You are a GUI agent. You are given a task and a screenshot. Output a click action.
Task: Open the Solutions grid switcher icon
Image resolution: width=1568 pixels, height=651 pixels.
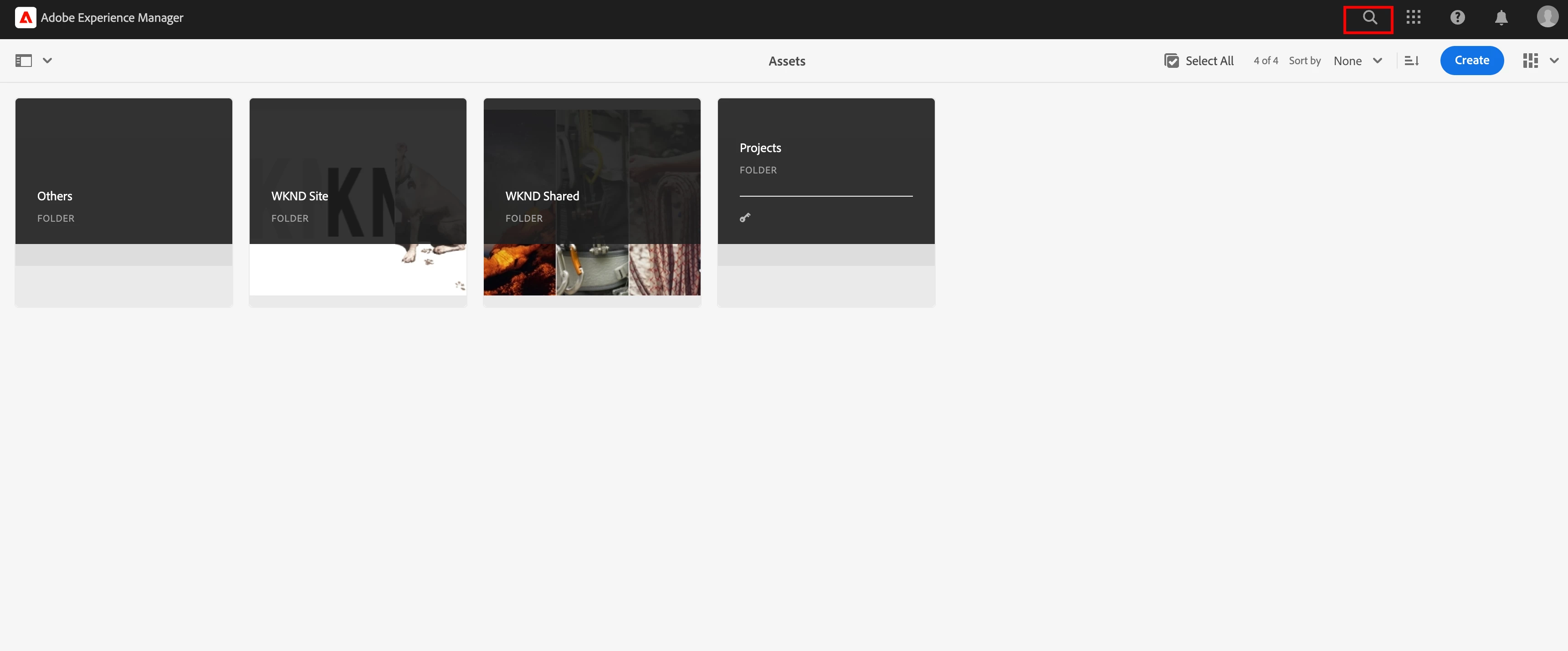(x=1413, y=18)
